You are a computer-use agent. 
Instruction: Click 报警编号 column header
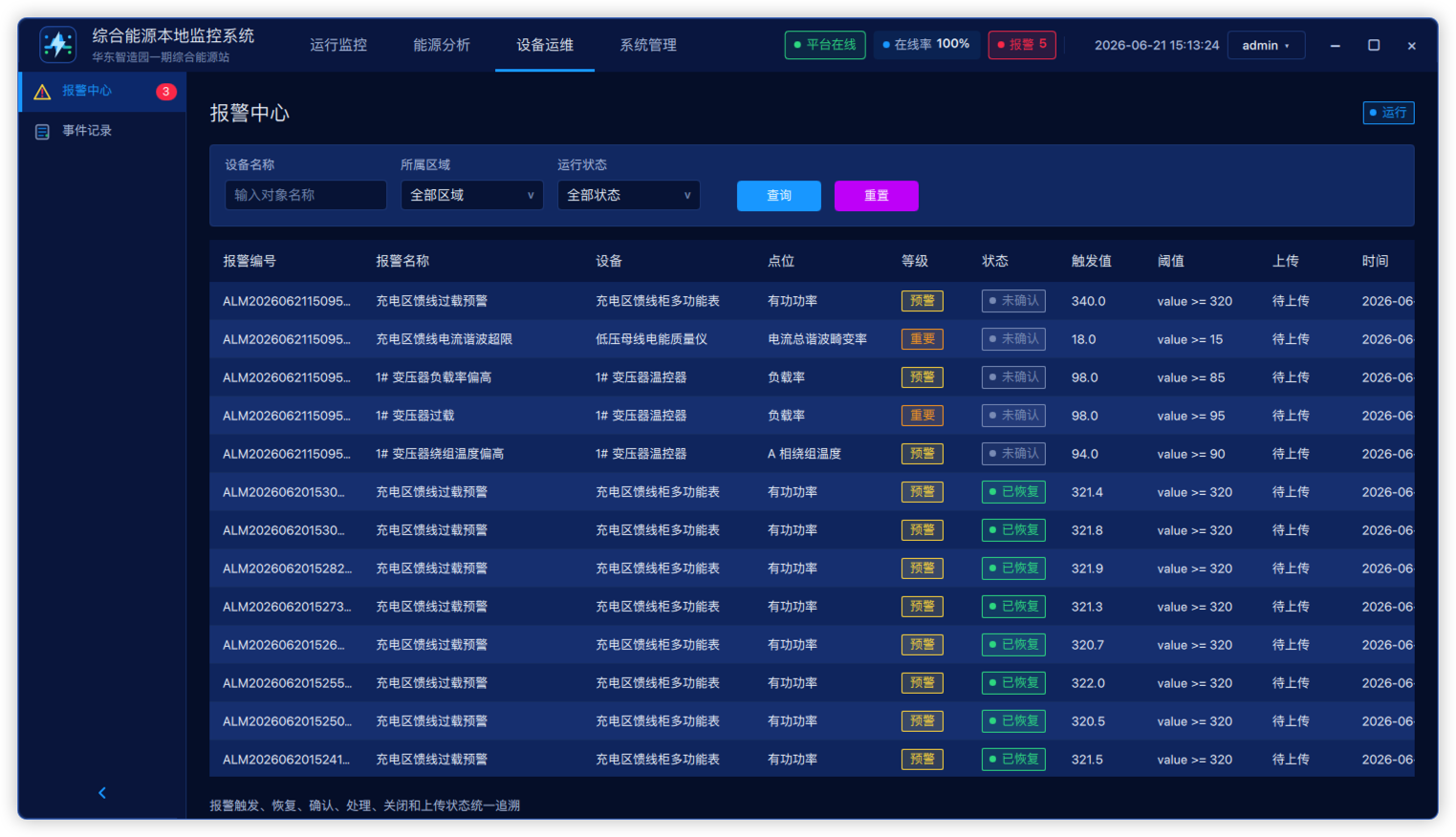[x=250, y=261]
